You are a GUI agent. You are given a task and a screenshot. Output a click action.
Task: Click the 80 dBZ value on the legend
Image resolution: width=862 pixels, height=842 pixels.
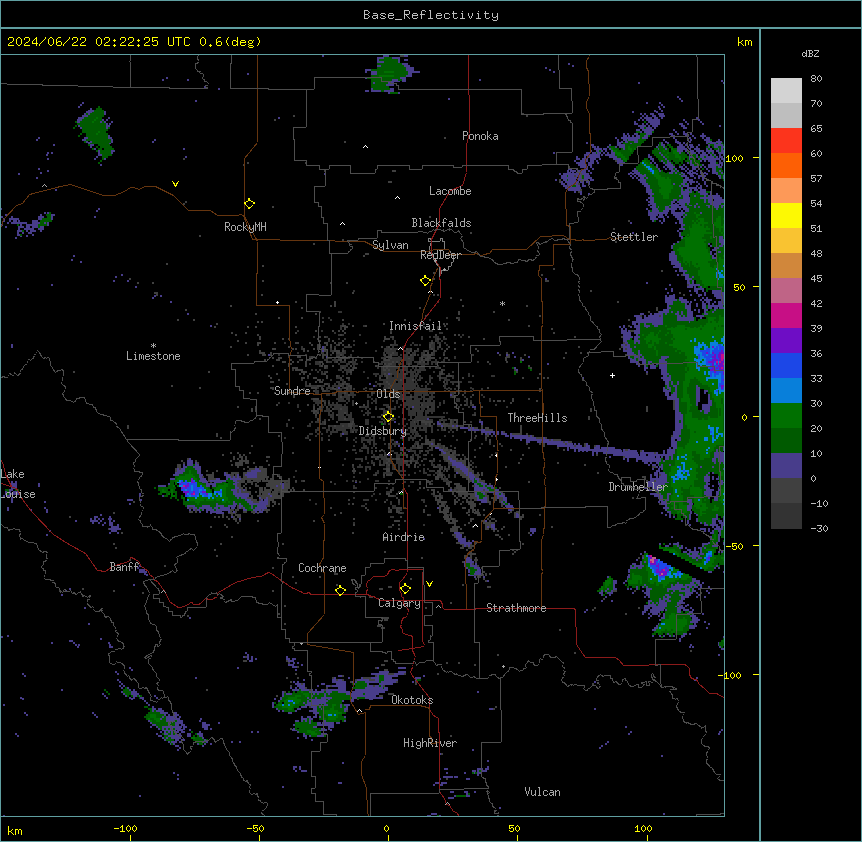pos(816,79)
